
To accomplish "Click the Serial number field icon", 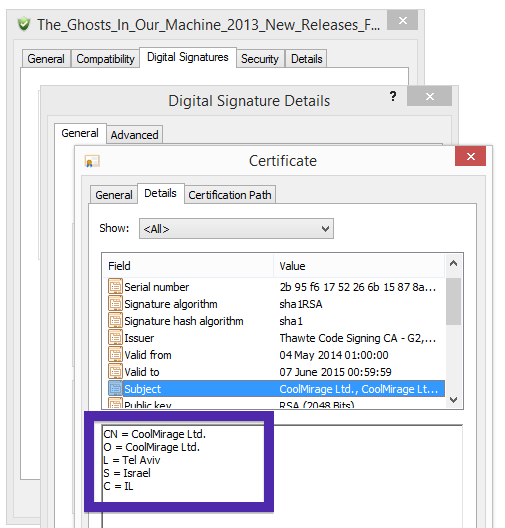I will pos(115,287).
